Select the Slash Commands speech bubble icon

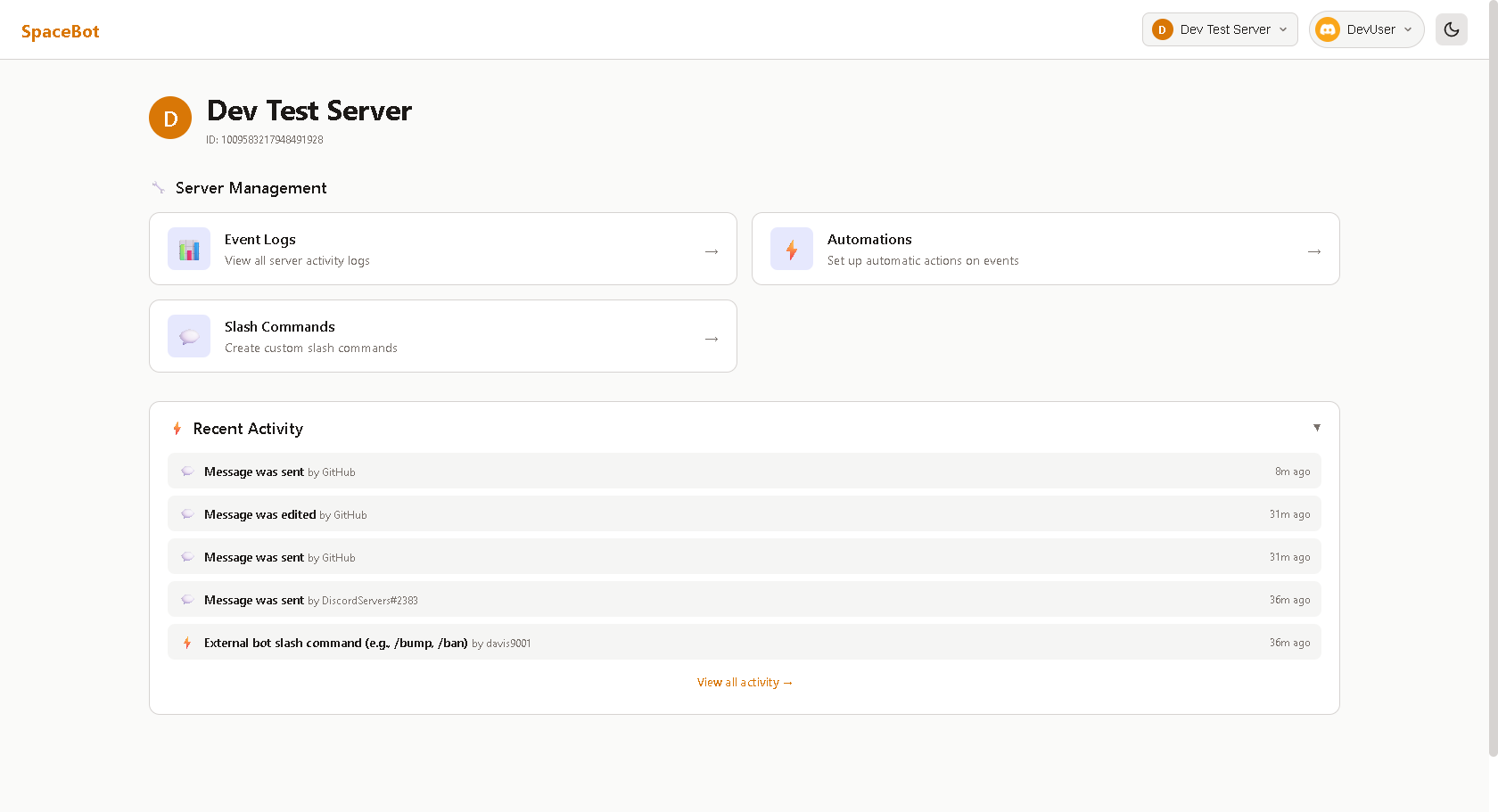pyautogui.click(x=189, y=336)
